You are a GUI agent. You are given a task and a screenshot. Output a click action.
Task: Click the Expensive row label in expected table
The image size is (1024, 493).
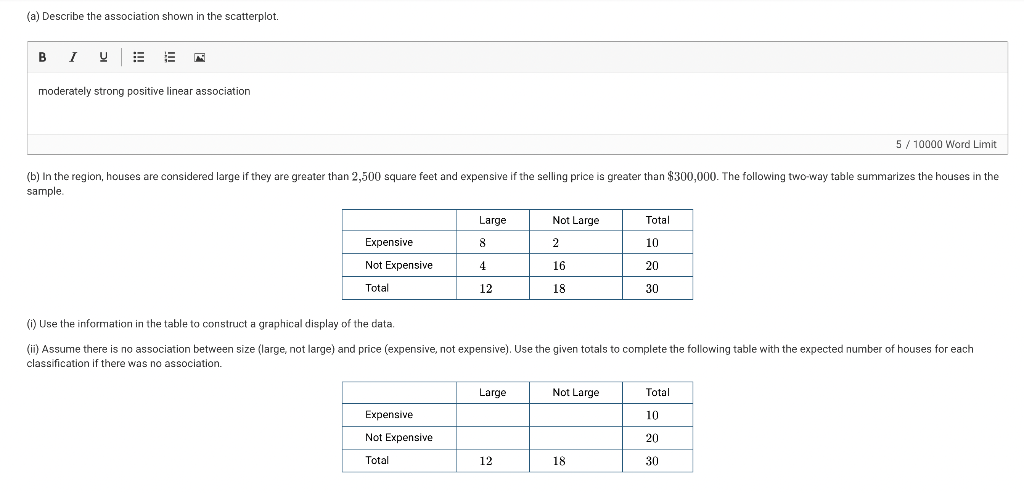(x=389, y=415)
